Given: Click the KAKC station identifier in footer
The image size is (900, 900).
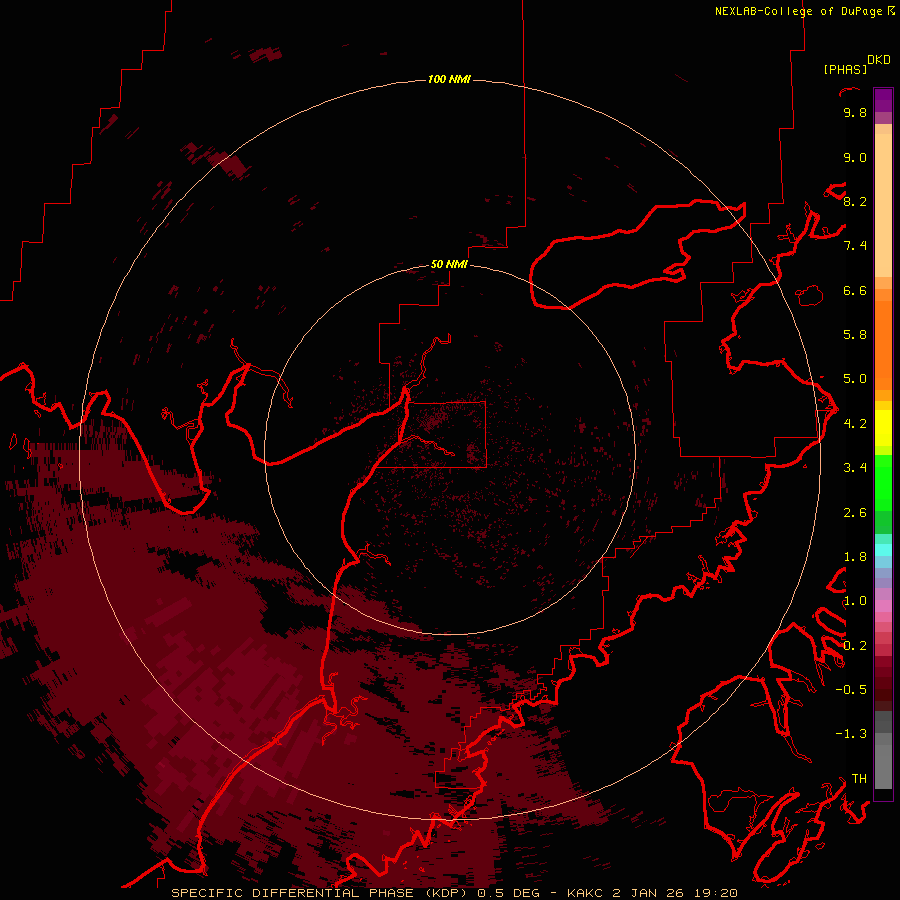Looking at the screenshot, I should [x=584, y=893].
